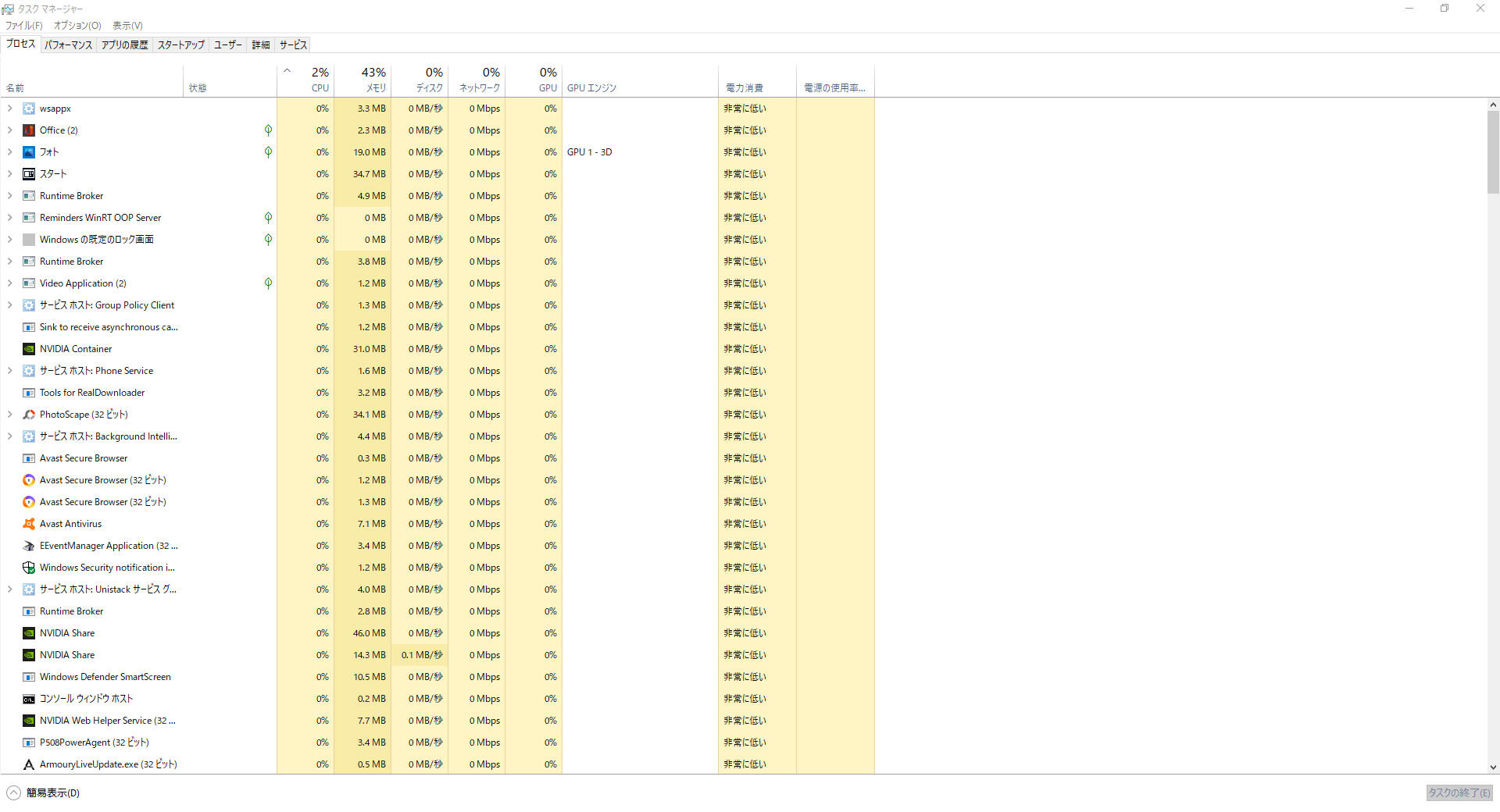Sort by the メモリ column header
The image size is (1500, 812).
[x=362, y=80]
